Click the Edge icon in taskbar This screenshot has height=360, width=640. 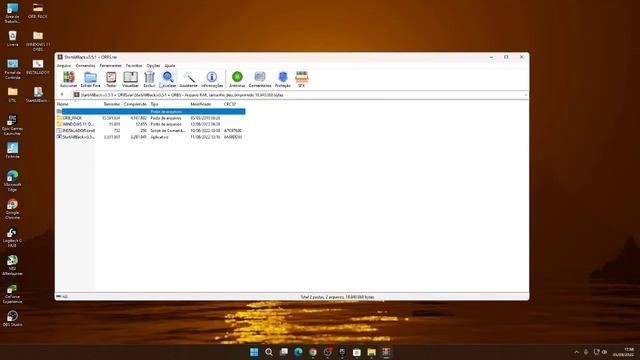(x=298, y=352)
